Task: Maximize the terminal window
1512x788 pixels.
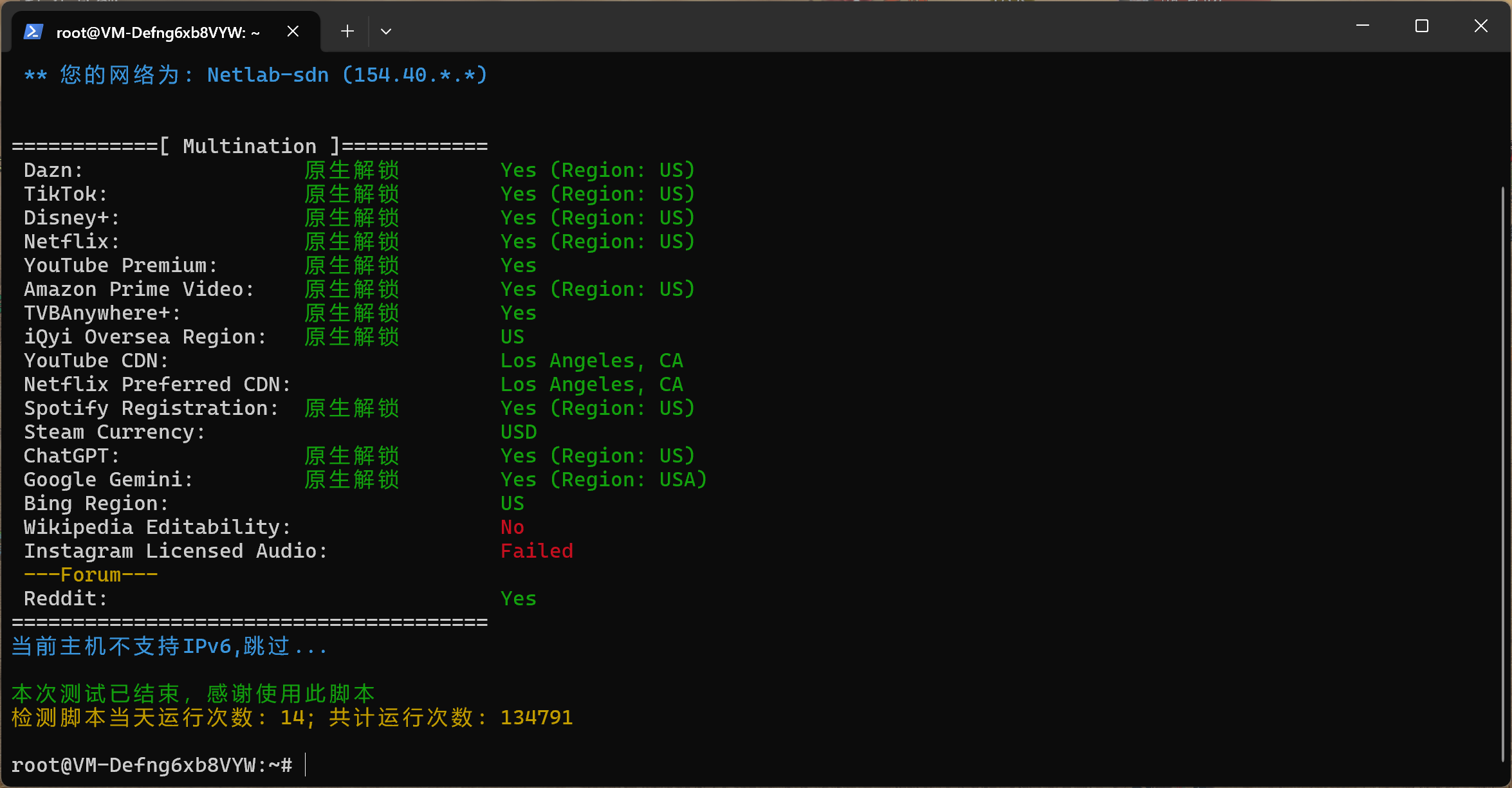Action: (1422, 26)
